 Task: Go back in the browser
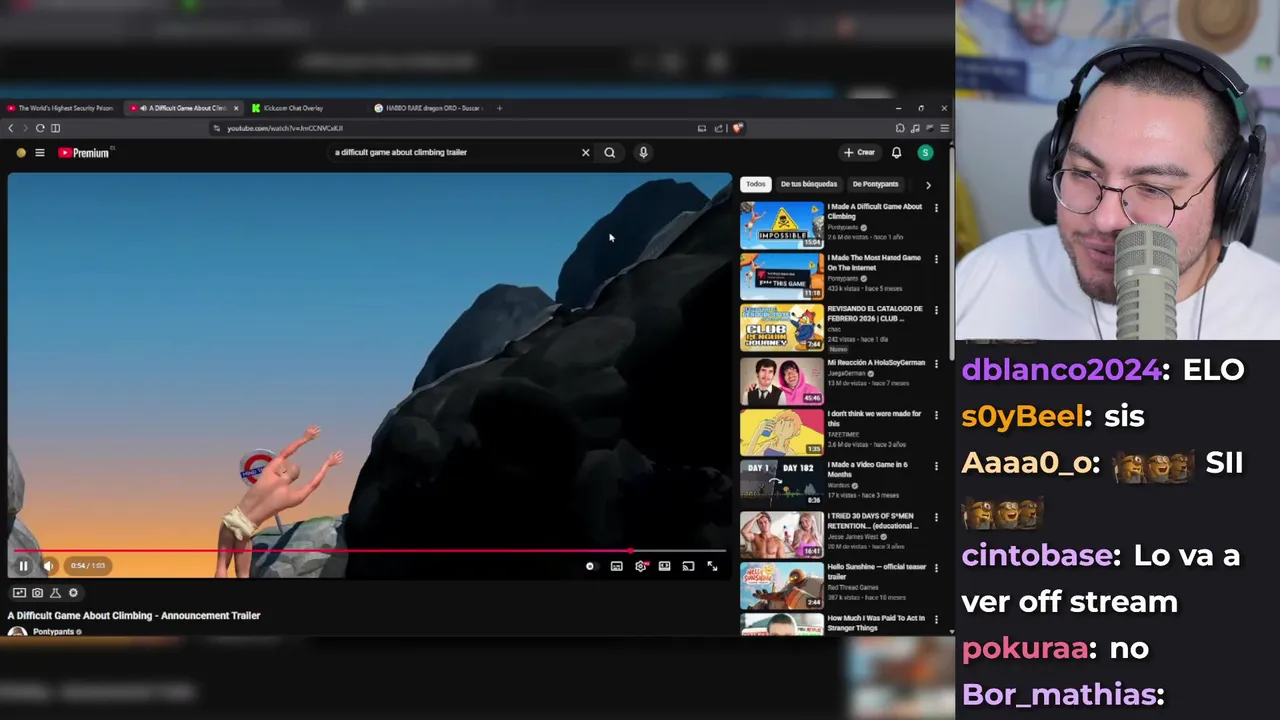click(11, 128)
